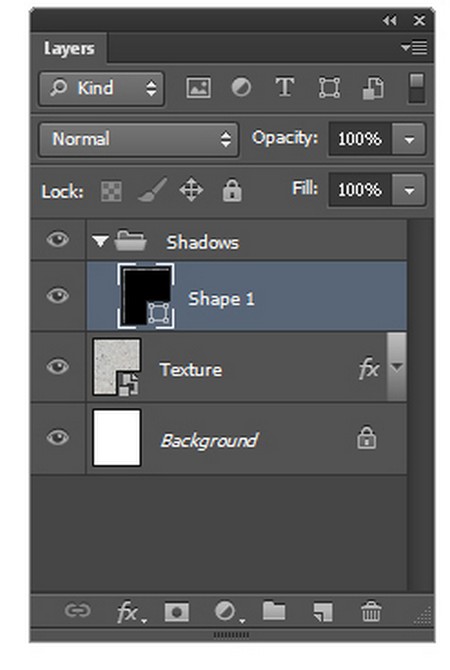Filter for adjustment layers icon
This screenshot has height=670, width=450.
click(241, 88)
